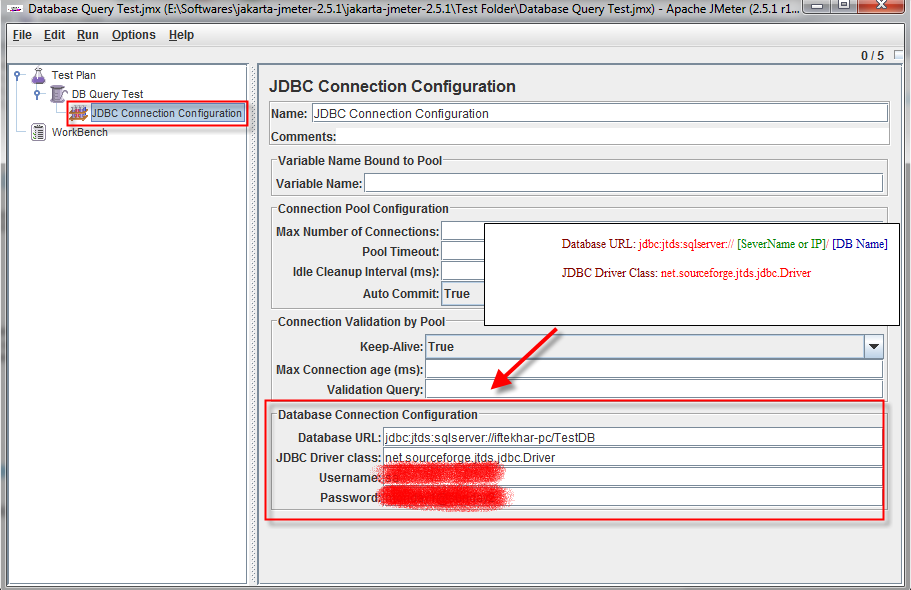Screen dimensions: 911x590
Task: Click the Variable Name Bound to Pool label
Action: coord(360,161)
